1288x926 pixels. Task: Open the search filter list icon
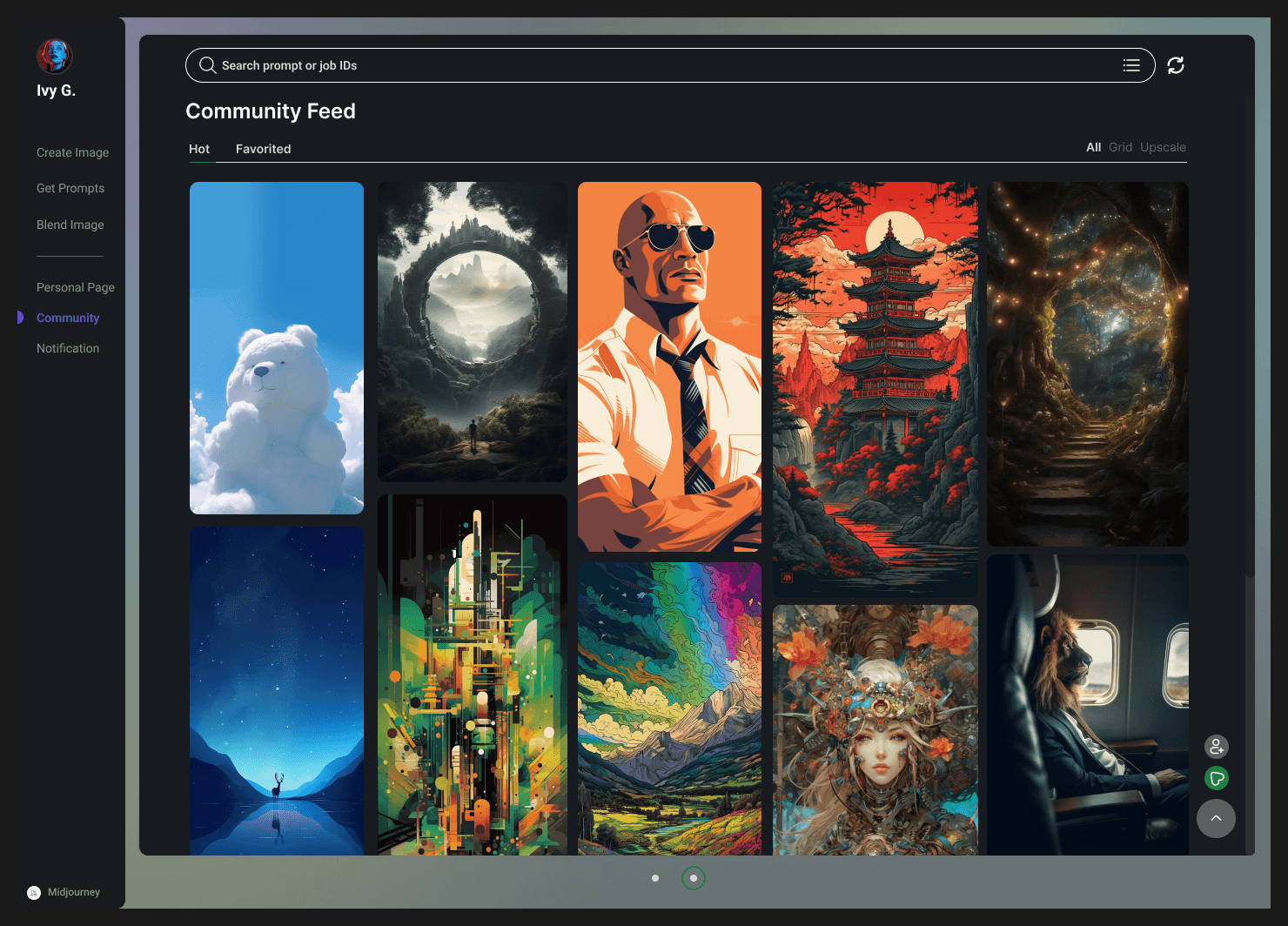coord(1131,65)
